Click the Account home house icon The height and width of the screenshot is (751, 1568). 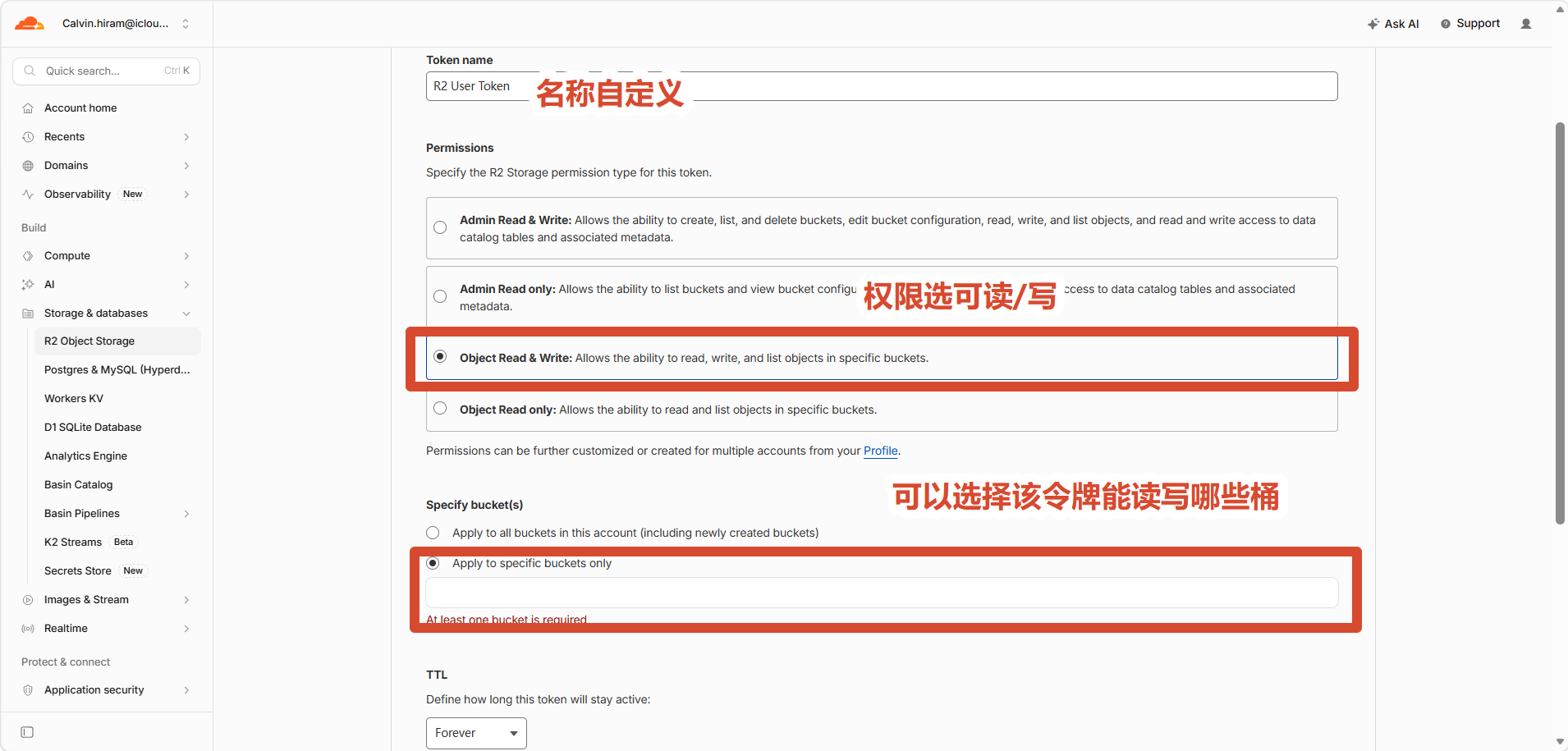[28, 108]
